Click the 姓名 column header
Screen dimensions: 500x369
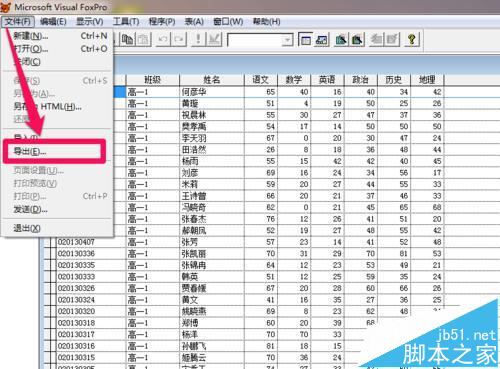point(212,80)
